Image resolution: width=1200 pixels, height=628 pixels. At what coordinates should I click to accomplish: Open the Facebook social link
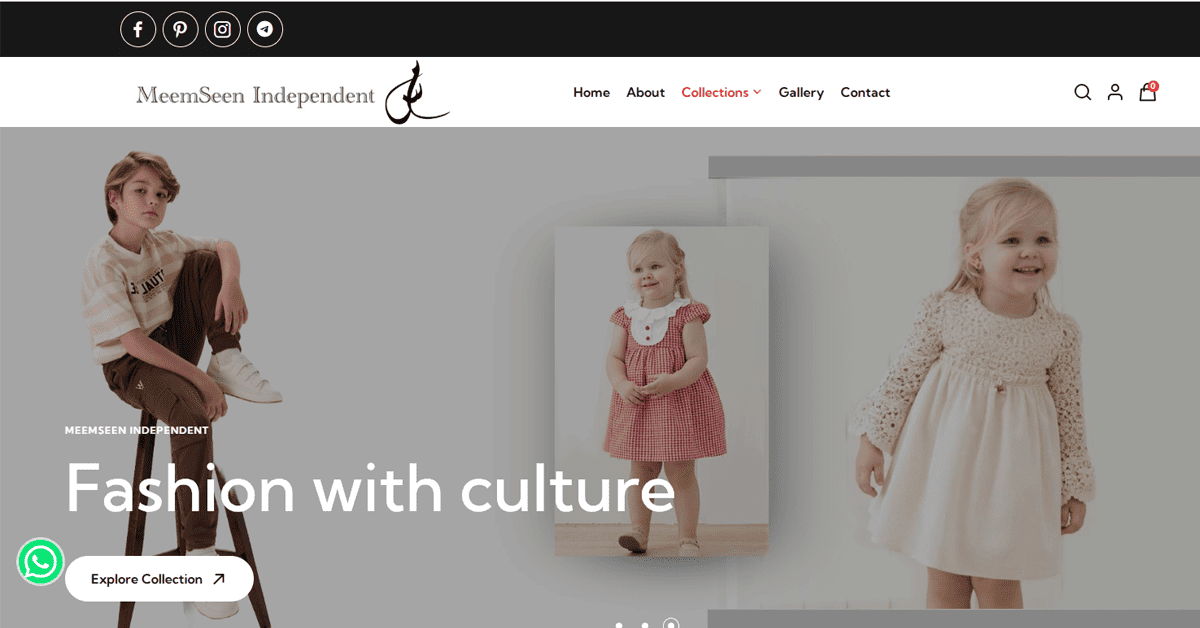click(x=138, y=29)
